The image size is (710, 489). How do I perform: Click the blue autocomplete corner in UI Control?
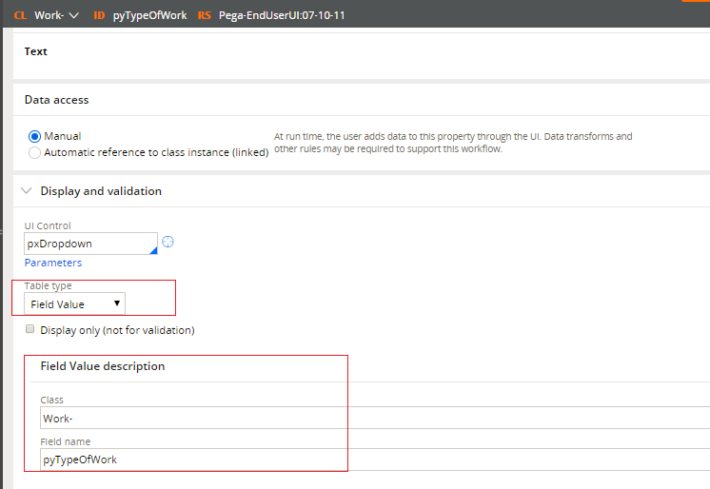pyautogui.click(x=152, y=249)
